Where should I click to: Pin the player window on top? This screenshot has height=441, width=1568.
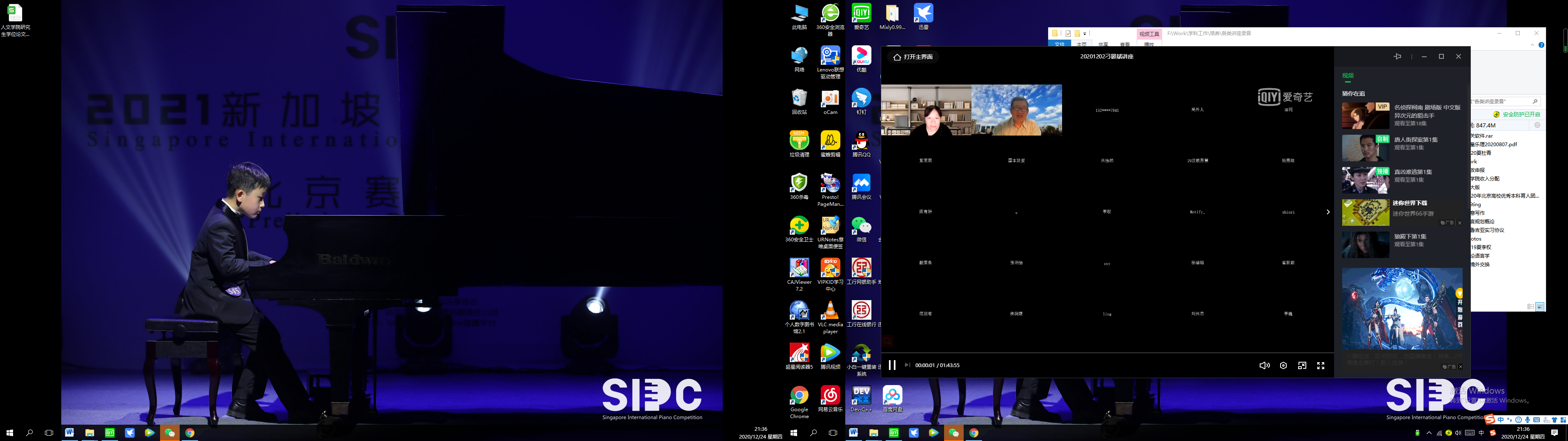(1398, 56)
